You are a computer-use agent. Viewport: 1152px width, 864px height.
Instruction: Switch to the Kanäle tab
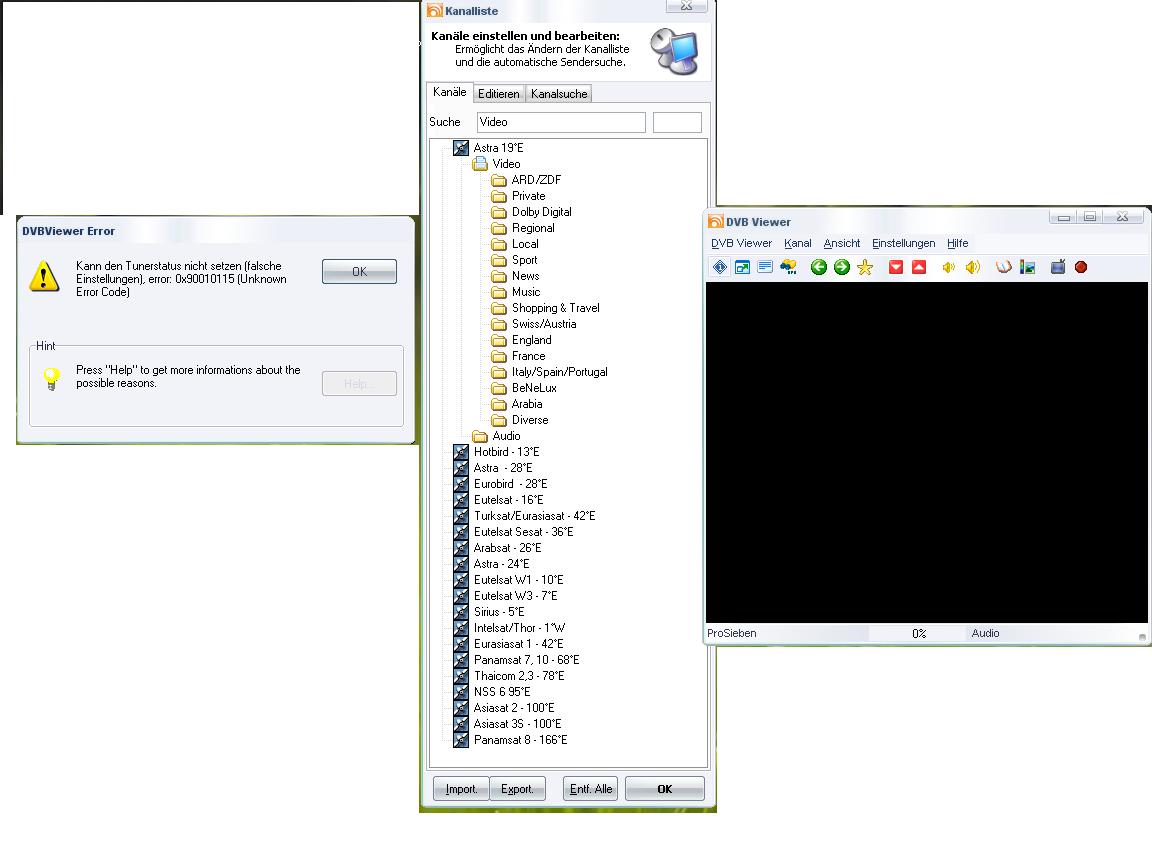[x=450, y=93]
